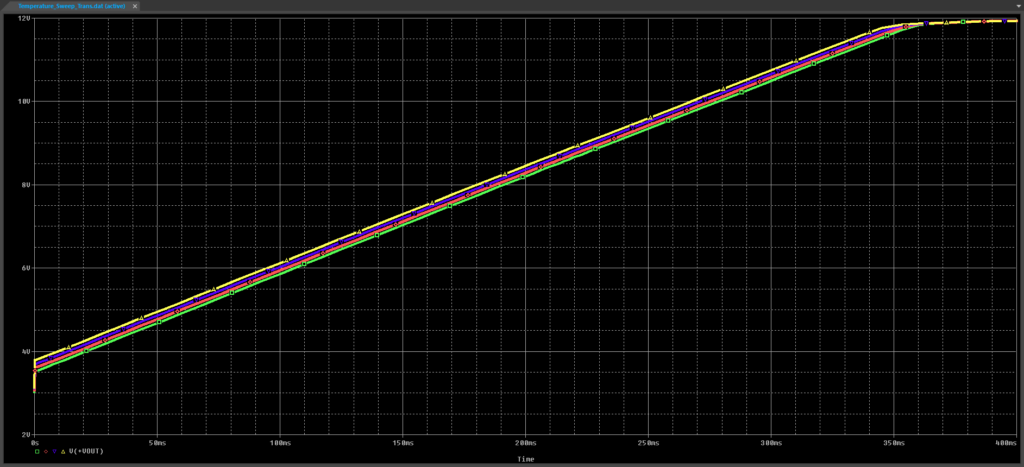
Task: Click the 6V y-axis tick label
Action: pyautogui.click(x=24, y=268)
